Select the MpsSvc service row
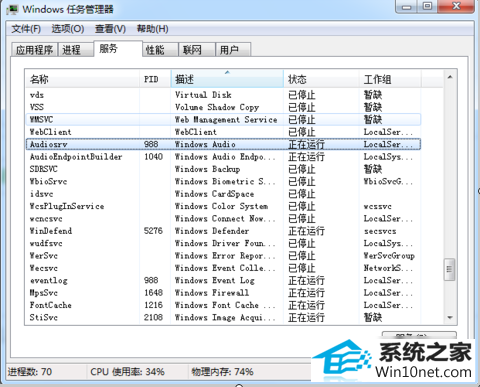 223,293
